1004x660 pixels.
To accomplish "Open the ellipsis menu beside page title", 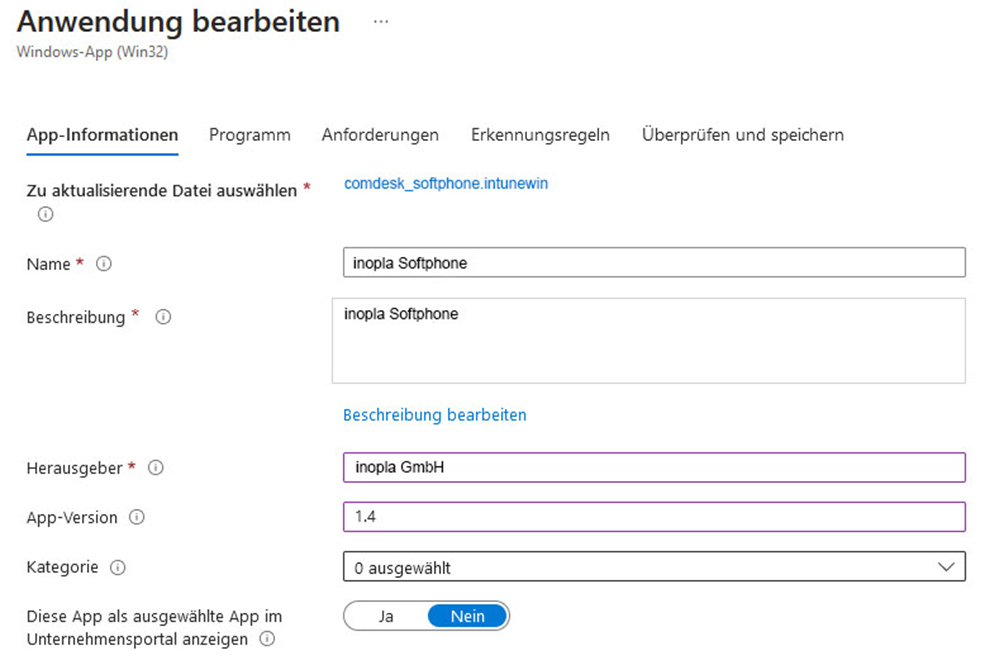I will [x=380, y=22].
